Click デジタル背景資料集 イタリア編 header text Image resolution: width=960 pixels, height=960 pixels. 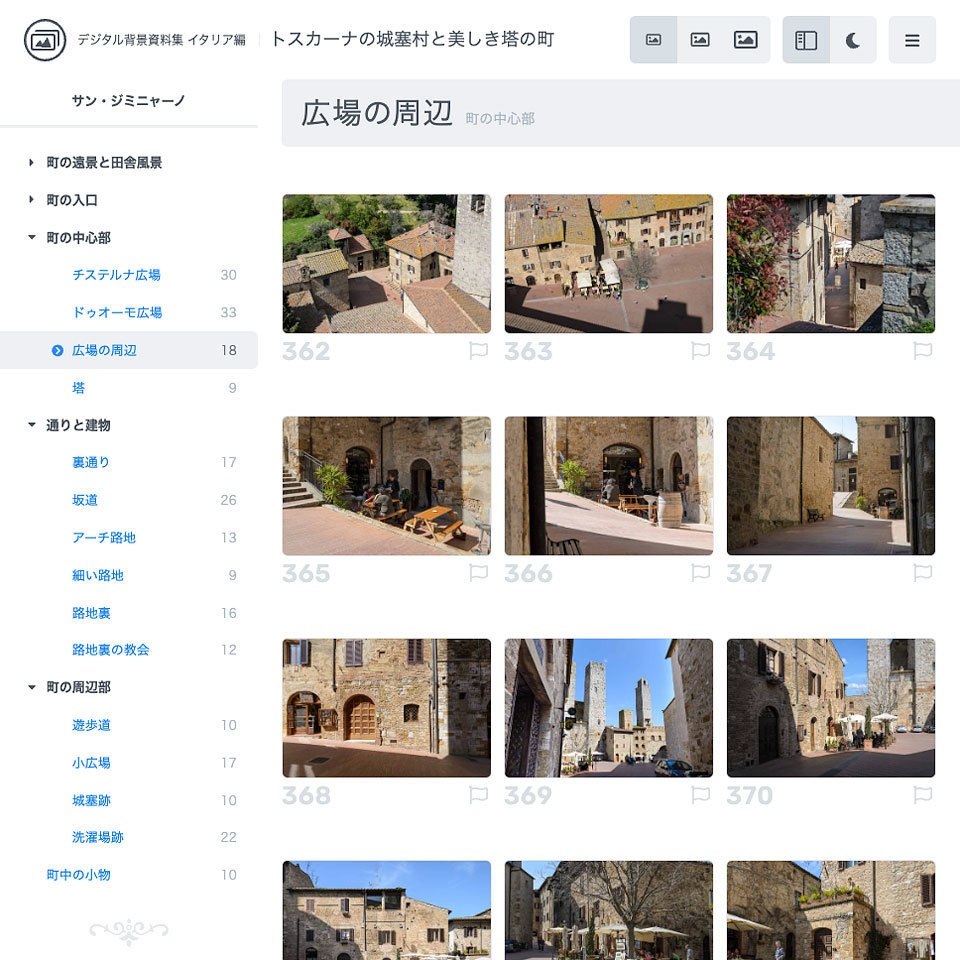click(161, 40)
